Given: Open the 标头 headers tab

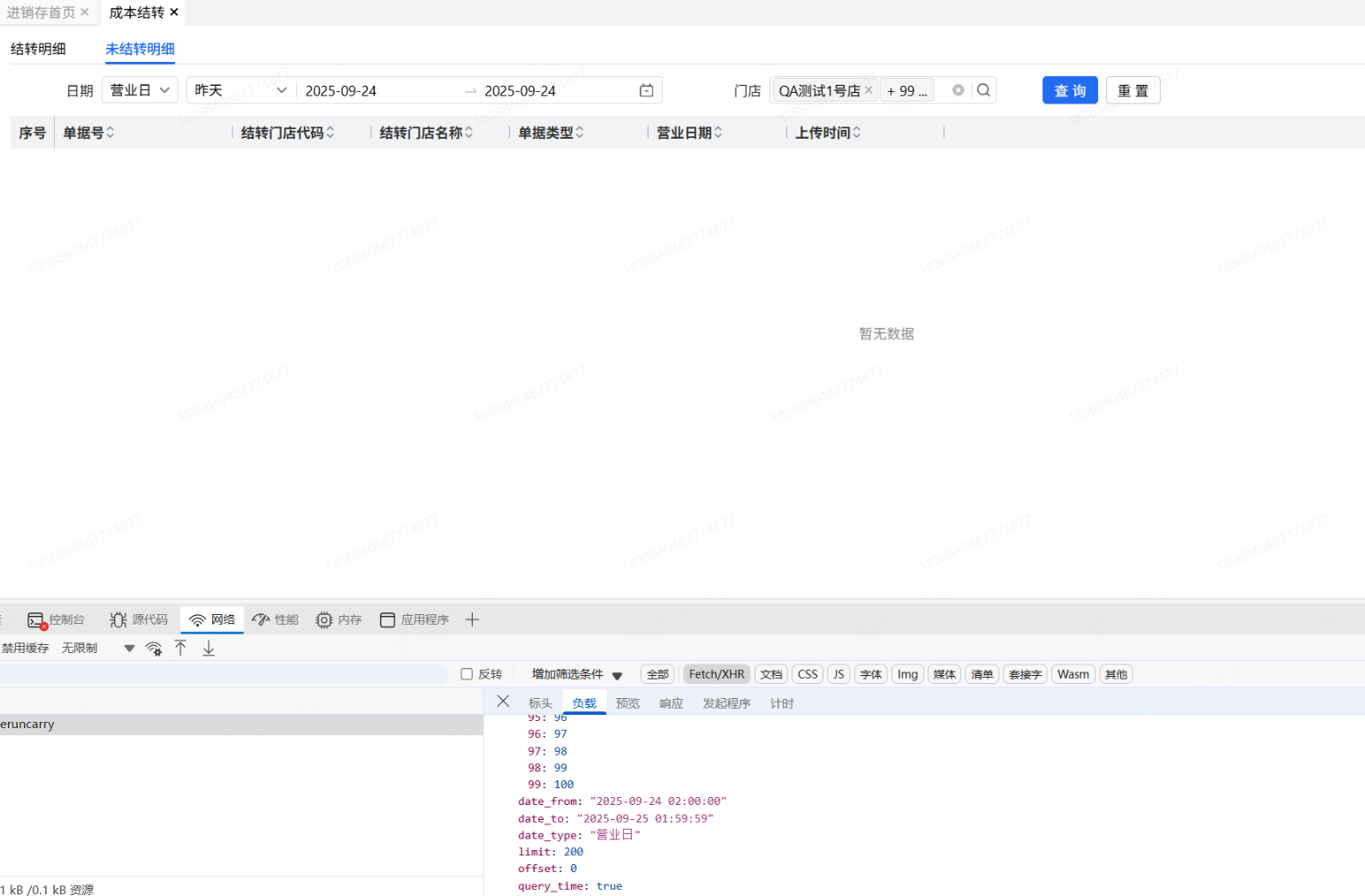Looking at the screenshot, I should click(x=541, y=703).
